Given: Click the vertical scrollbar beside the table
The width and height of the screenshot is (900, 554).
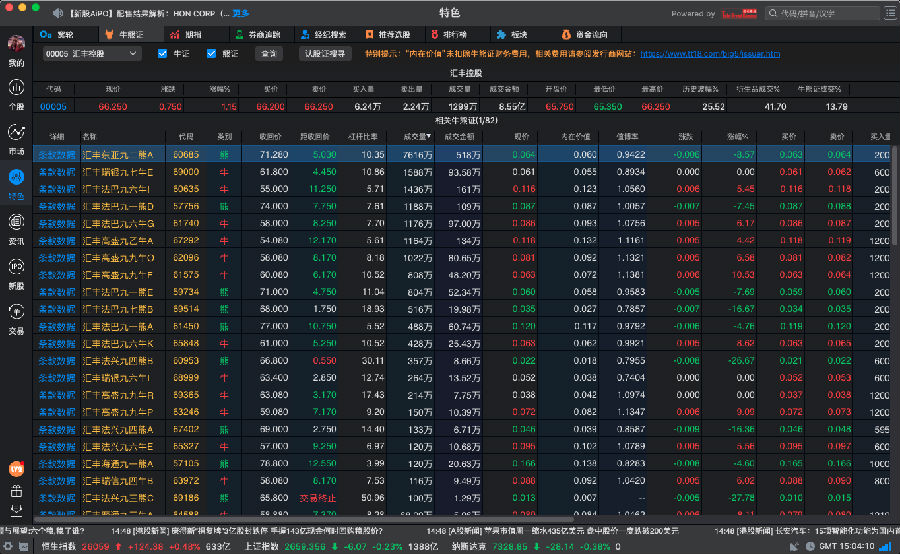Looking at the screenshot, I should 894,195.
